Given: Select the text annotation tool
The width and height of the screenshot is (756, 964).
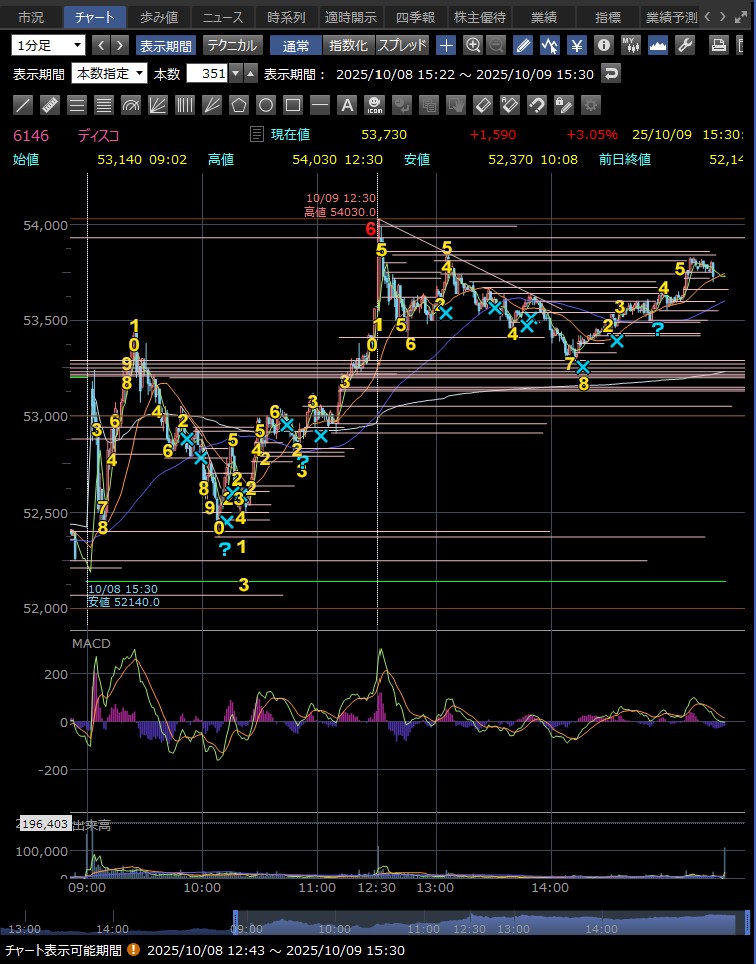Looking at the screenshot, I should [x=347, y=105].
